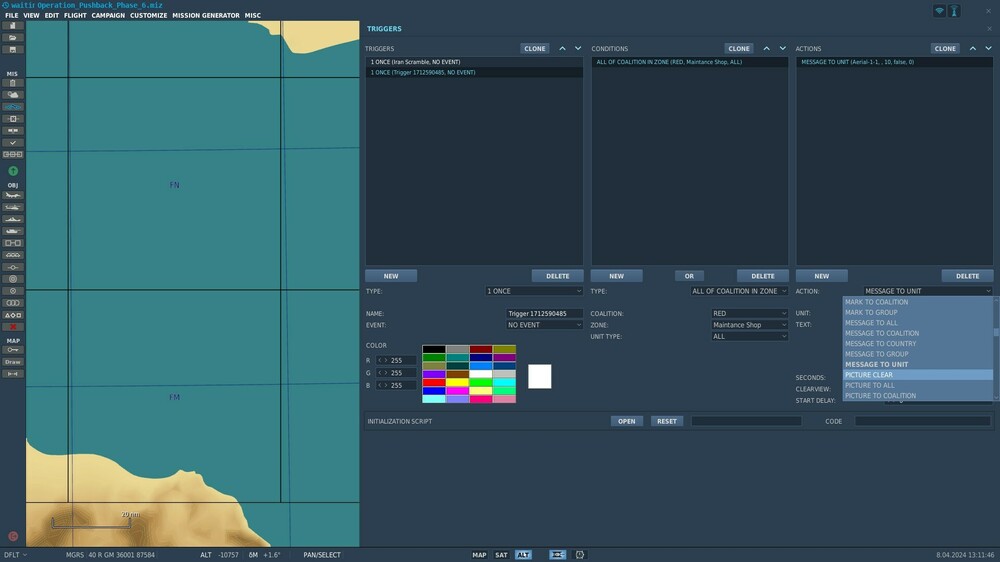Open the DFLT dropdown in status bar

click(x=15, y=555)
